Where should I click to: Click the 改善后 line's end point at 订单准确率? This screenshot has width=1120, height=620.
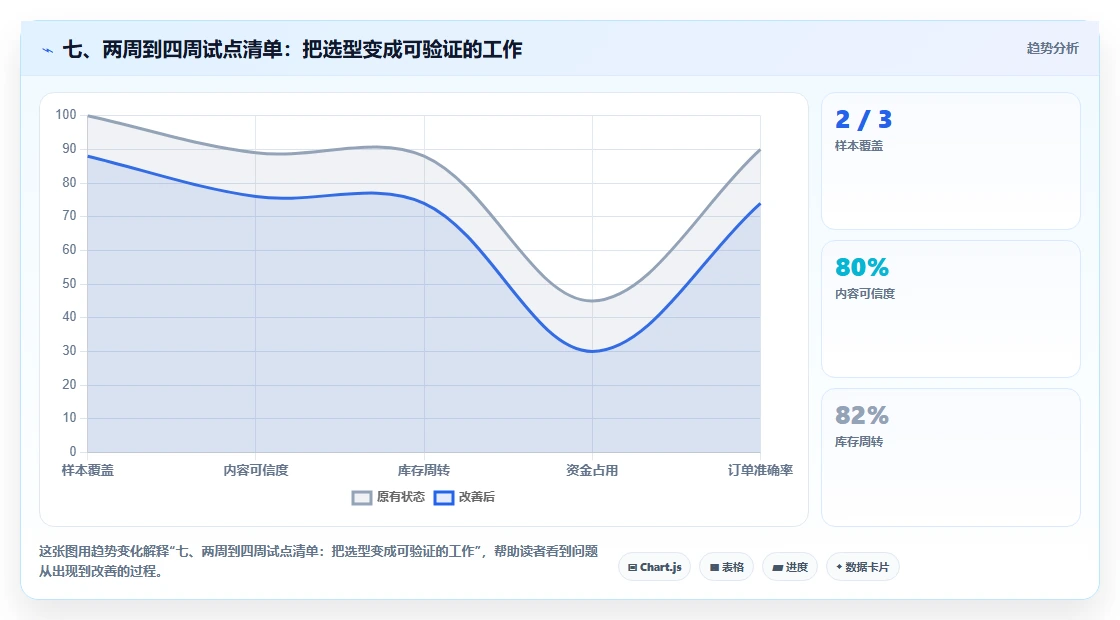point(760,204)
